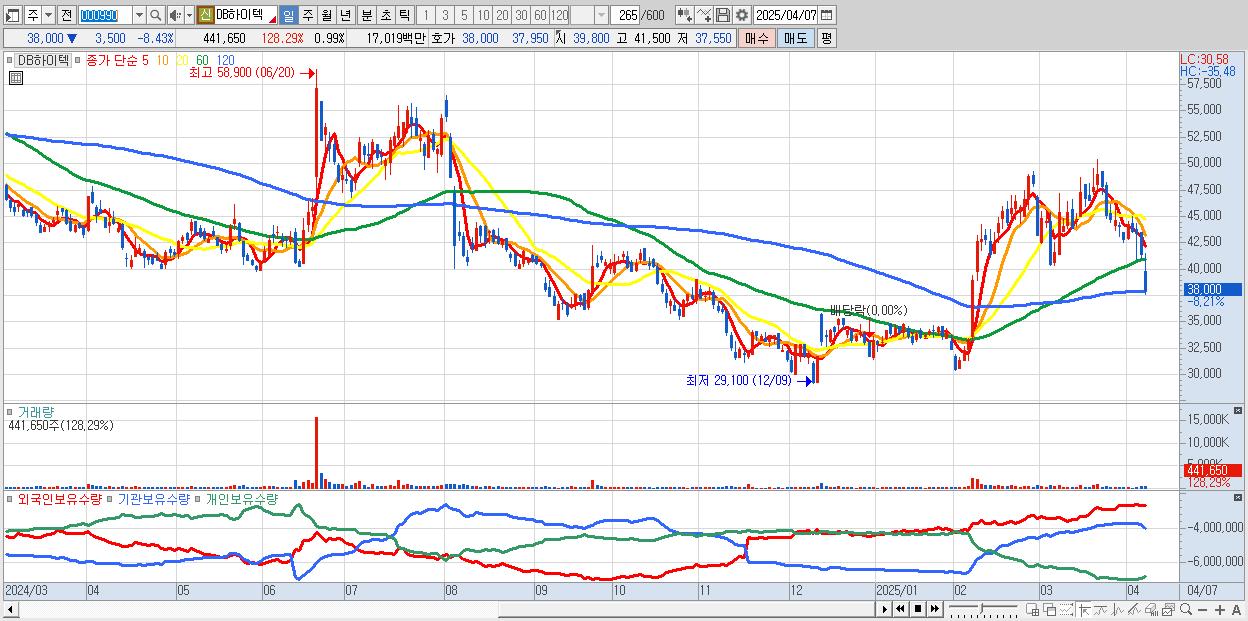Click the horizontal scrollbar left arrow
Image resolution: width=1248 pixels, height=621 pixels.
coord(11,609)
